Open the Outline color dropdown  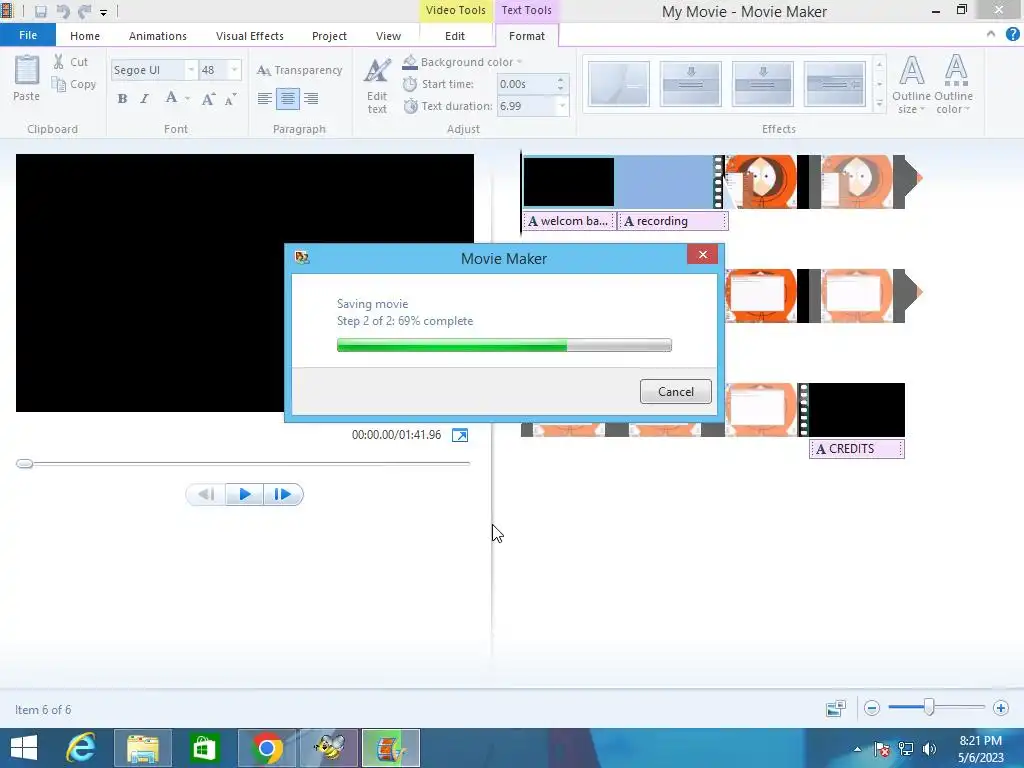953,85
